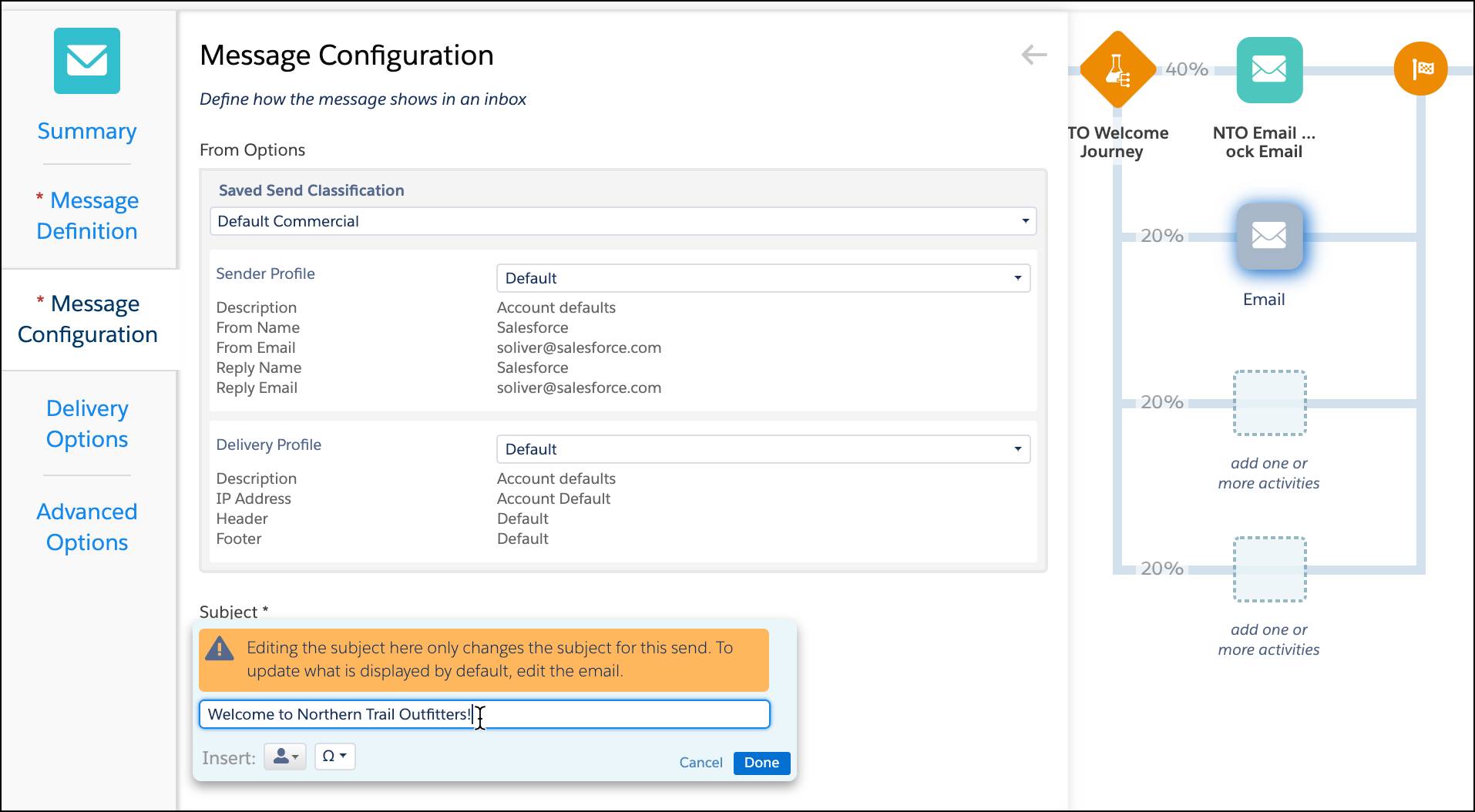The height and width of the screenshot is (812, 1475).
Task: Click the Header Default value
Action: coord(522,518)
